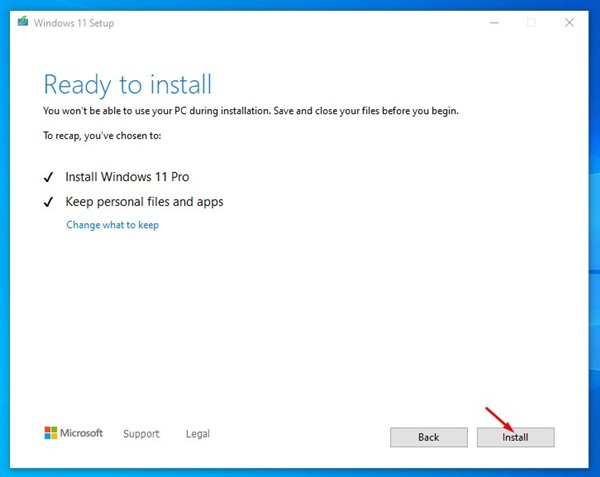Close the Windows 11 Setup window

569,23
